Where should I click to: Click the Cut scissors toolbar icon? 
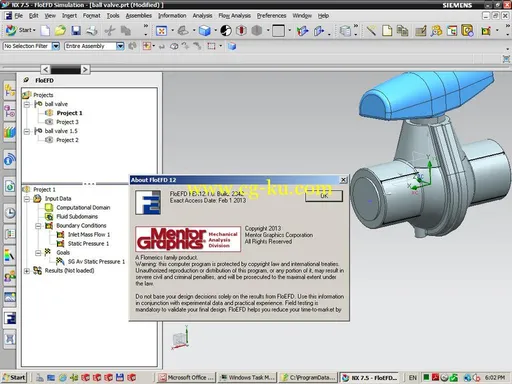click(109, 31)
